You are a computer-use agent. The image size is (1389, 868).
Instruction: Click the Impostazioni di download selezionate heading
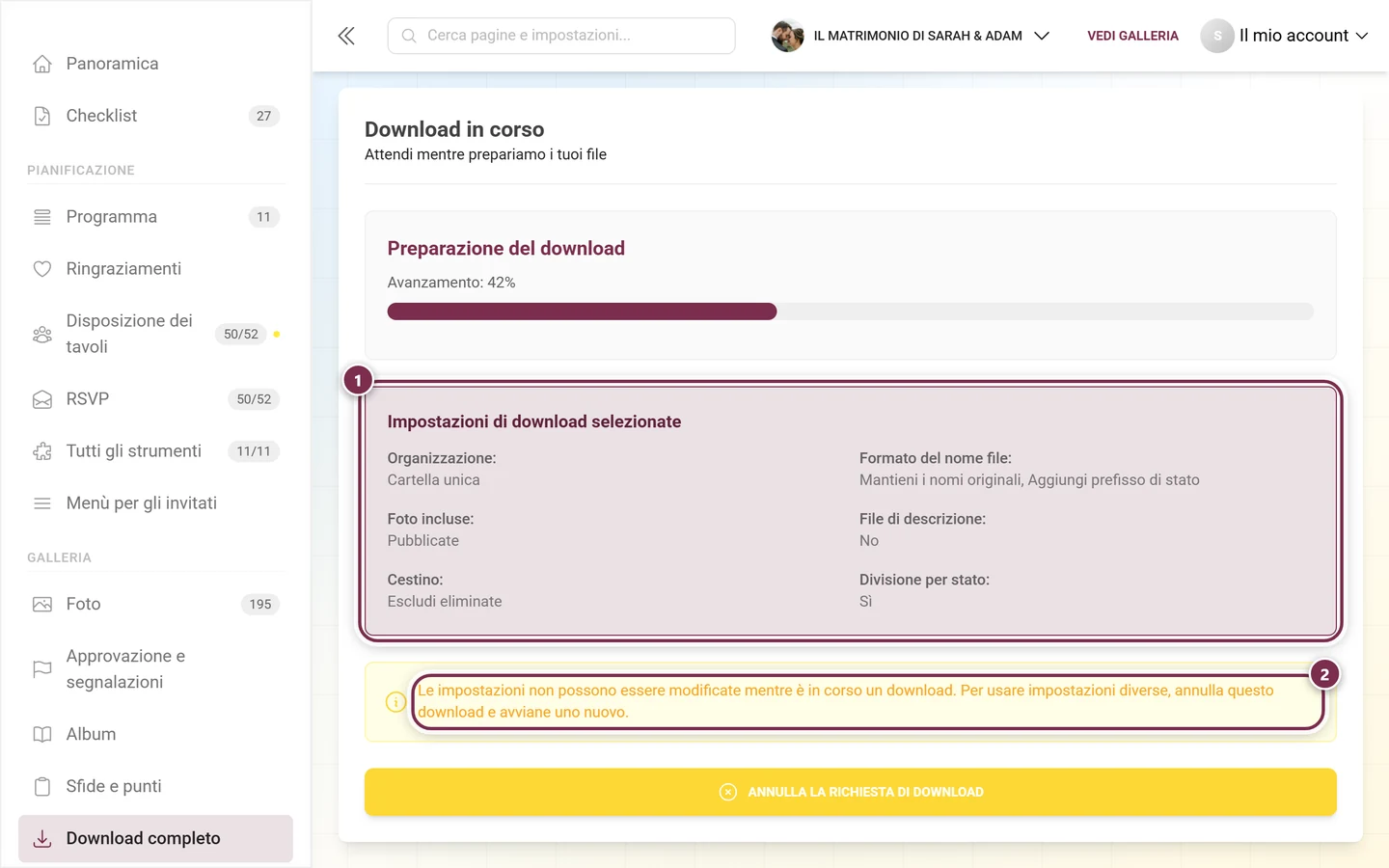pyautogui.click(x=534, y=422)
